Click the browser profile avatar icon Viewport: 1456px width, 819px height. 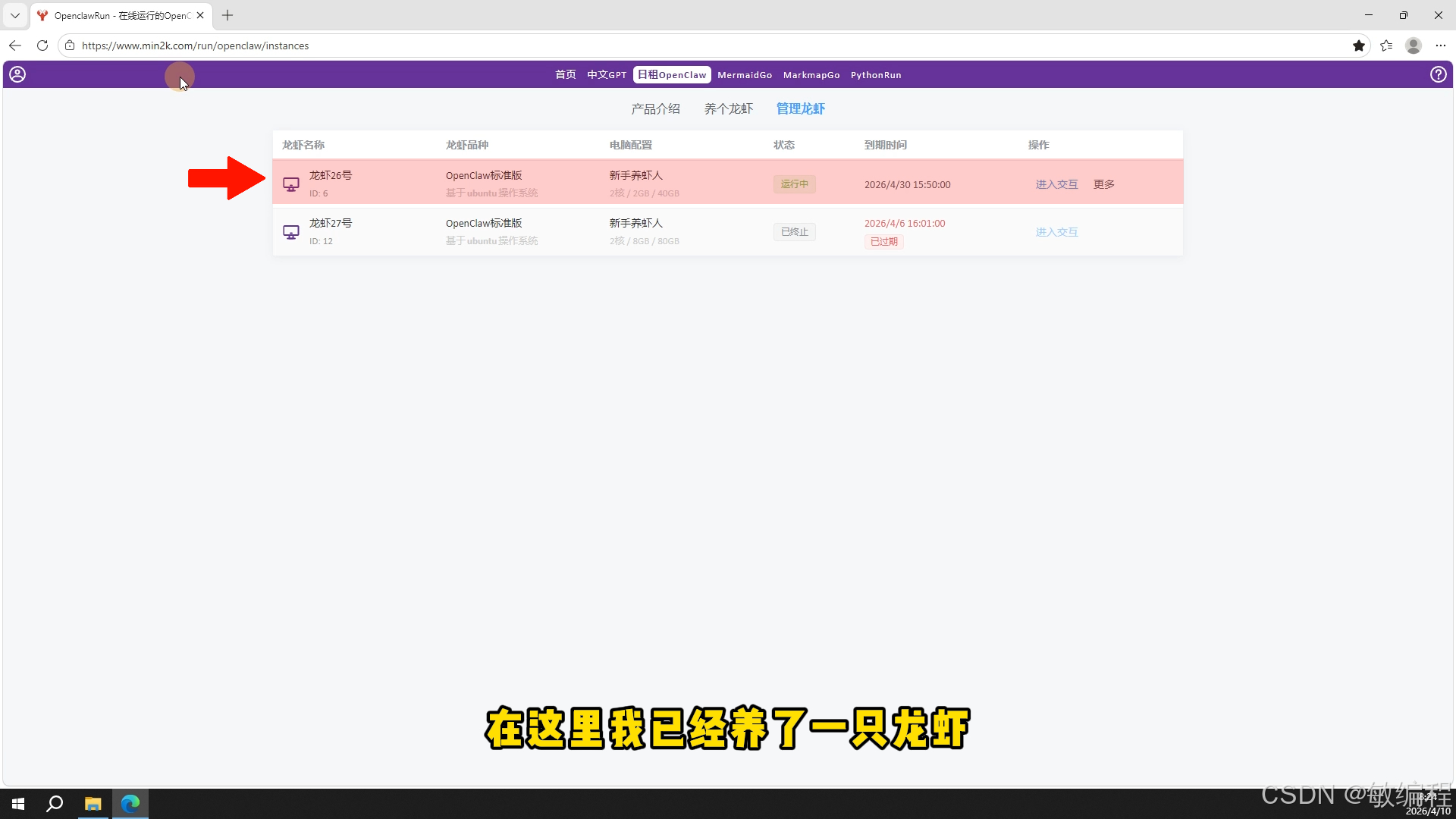pos(1414,45)
